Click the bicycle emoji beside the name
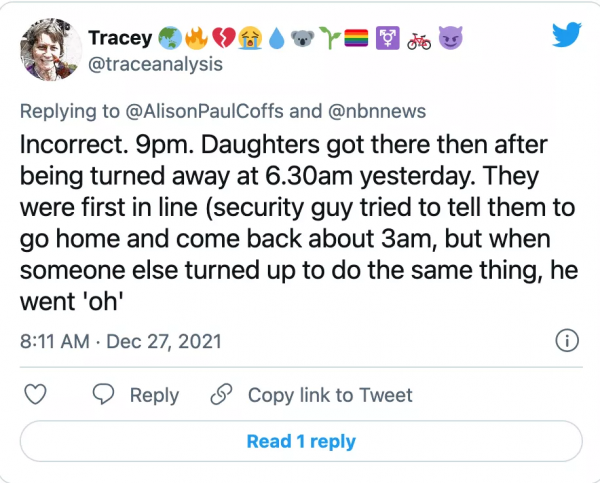 tap(420, 38)
